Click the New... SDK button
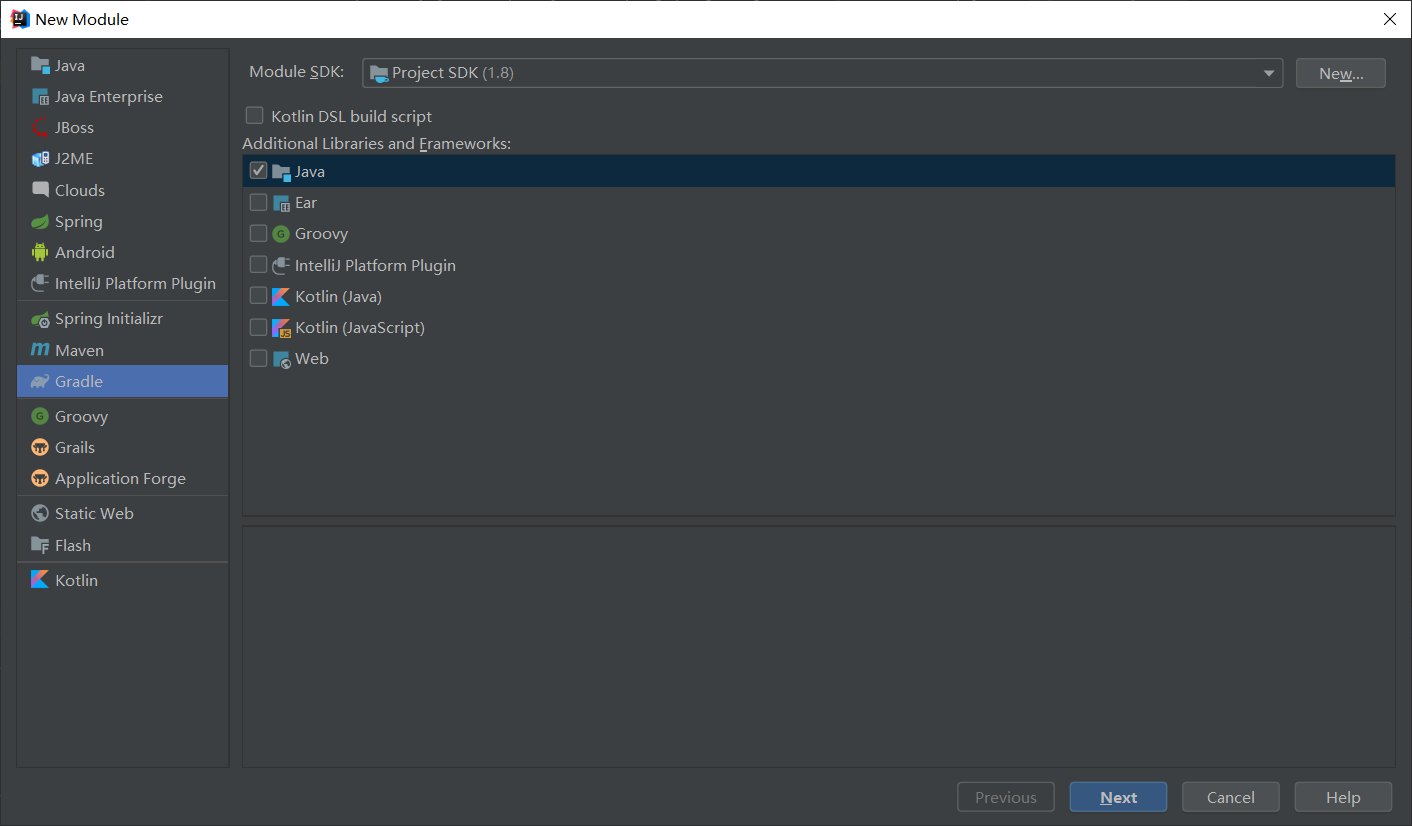Screen dimensions: 1412x826 1341,73
